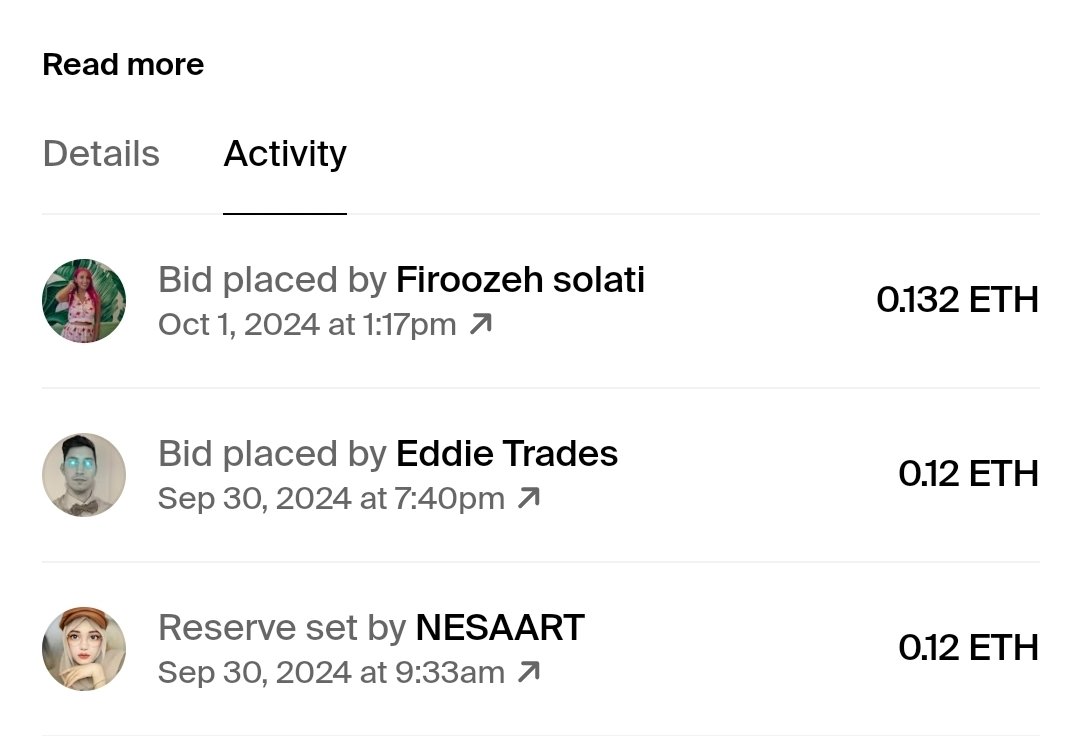Click the "Reserve set by" label text
Image resolution: width=1080 pixels, height=736 pixels.
point(282,628)
